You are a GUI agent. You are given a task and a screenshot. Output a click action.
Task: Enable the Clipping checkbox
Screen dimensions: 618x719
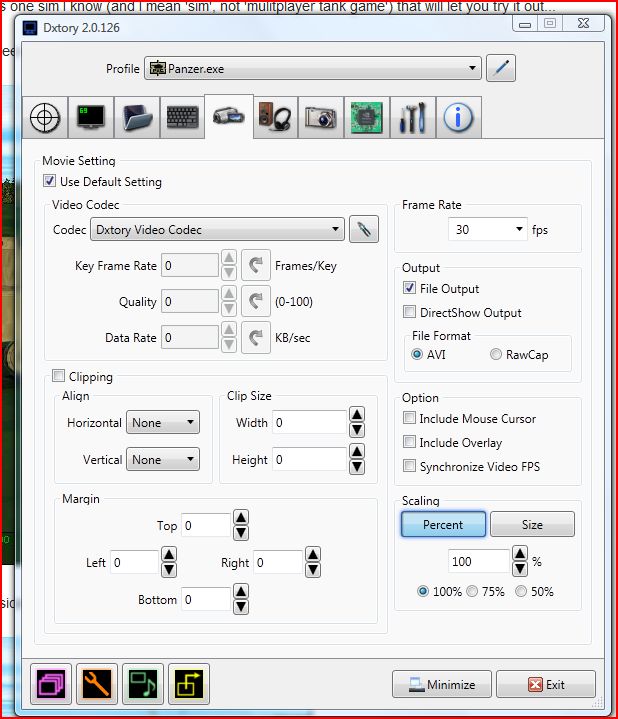[x=58, y=376]
